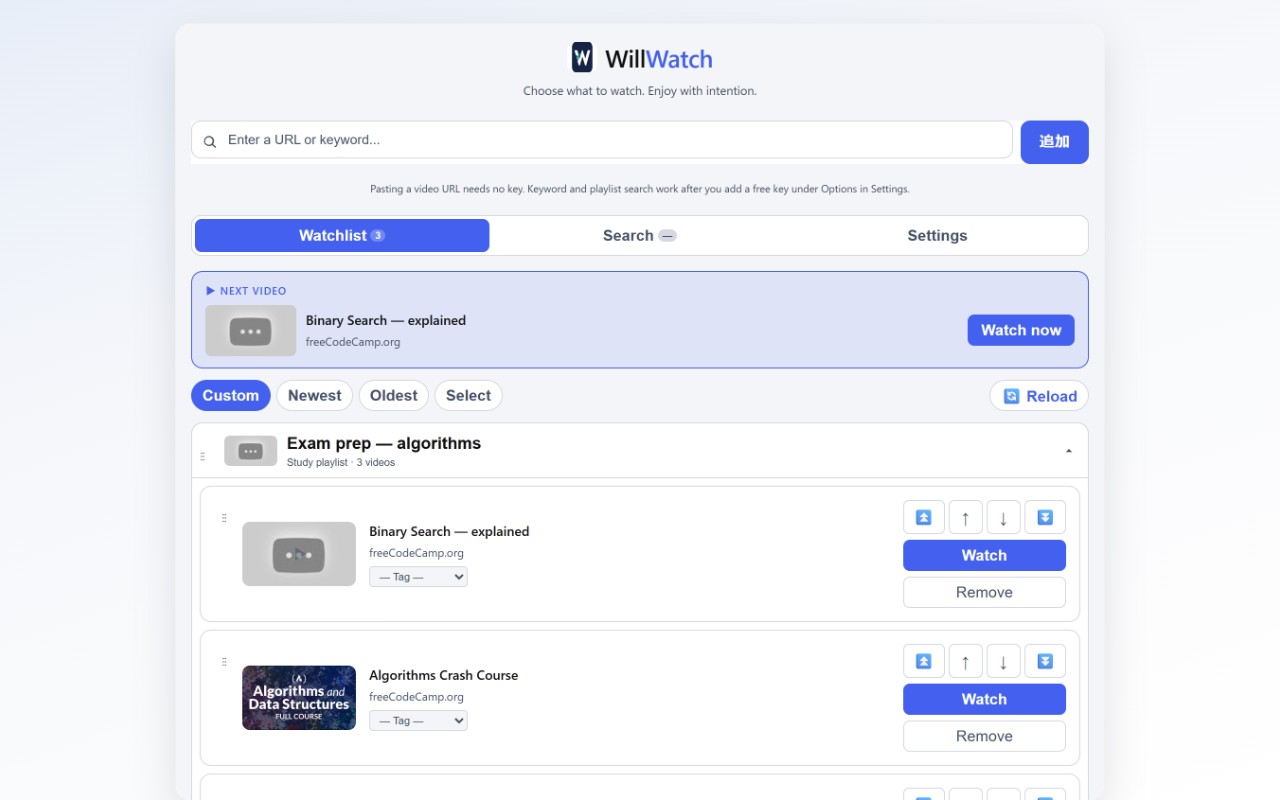Remove Binary Search from watchlist
1280x800 pixels.
984,592
